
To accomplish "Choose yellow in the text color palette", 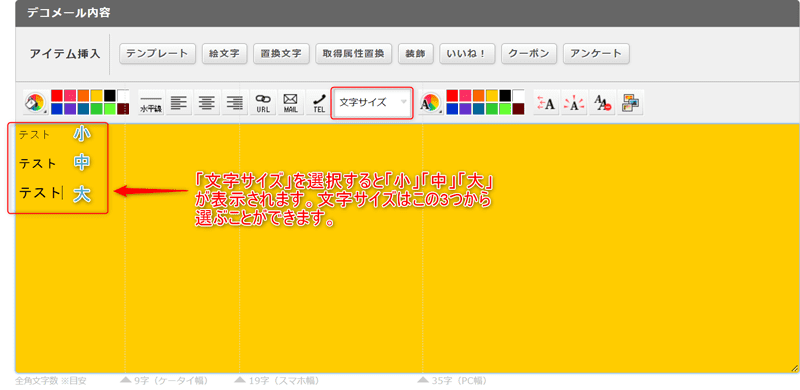I will point(492,95).
